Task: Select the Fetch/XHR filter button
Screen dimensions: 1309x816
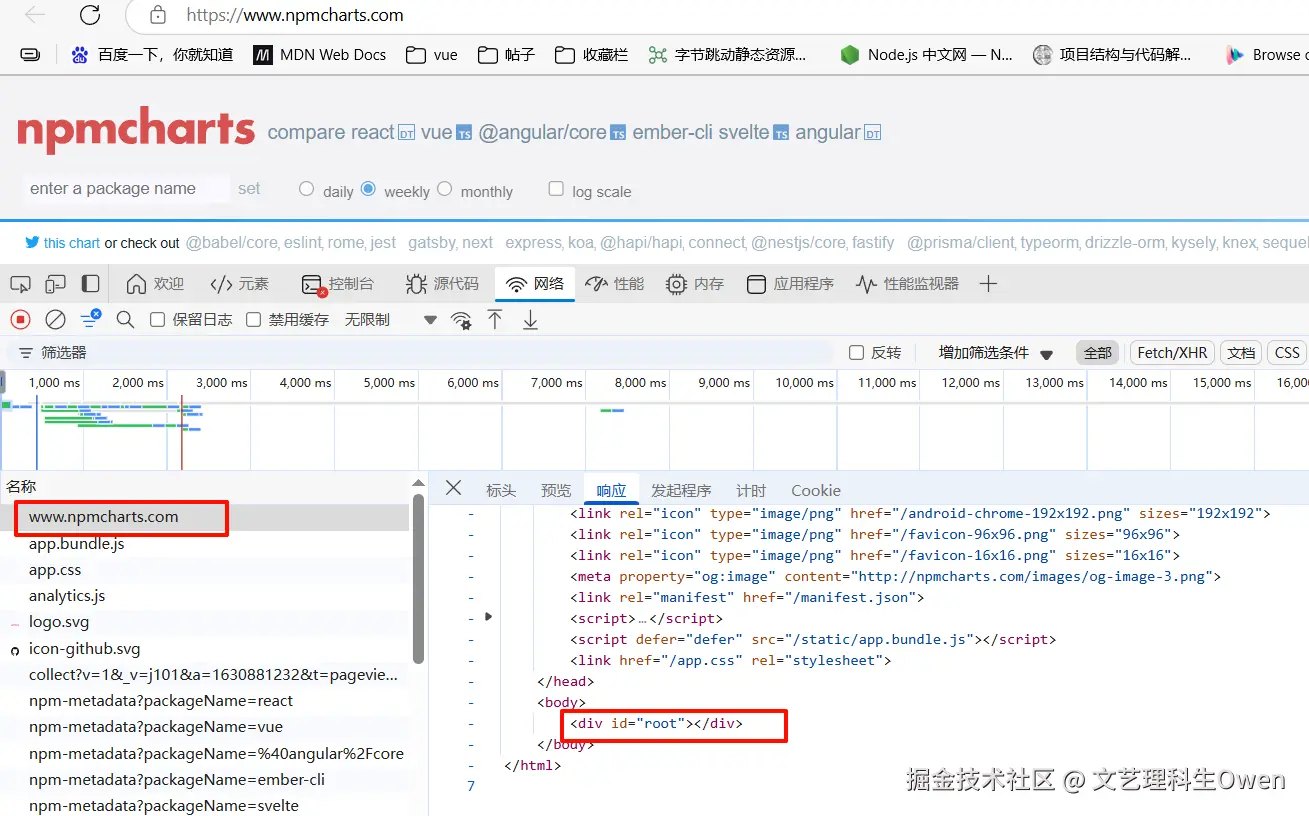Action: [x=1172, y=352]
